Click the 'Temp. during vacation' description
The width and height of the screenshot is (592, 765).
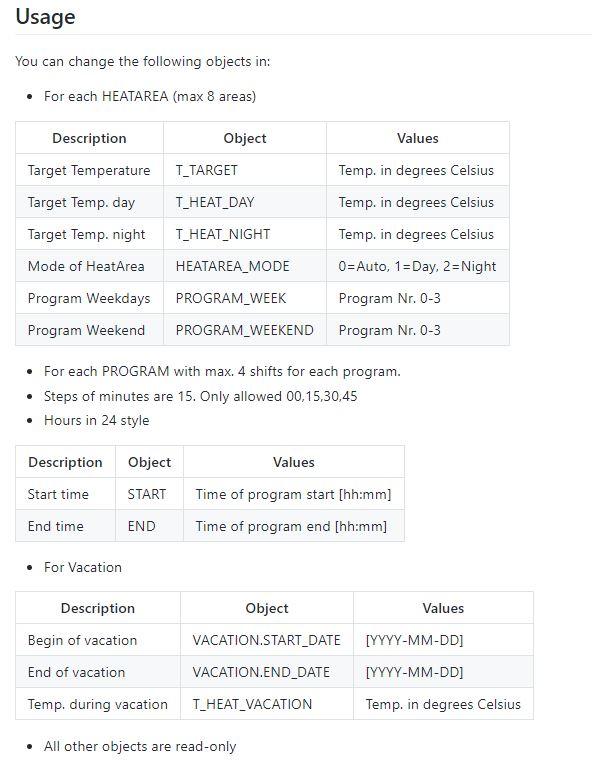98,704
